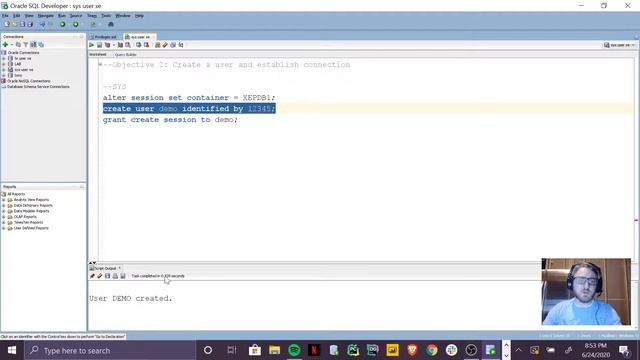The image size is (640, 360).
Task: Expand the sys user xe connection in the tree
Action: 4,70
